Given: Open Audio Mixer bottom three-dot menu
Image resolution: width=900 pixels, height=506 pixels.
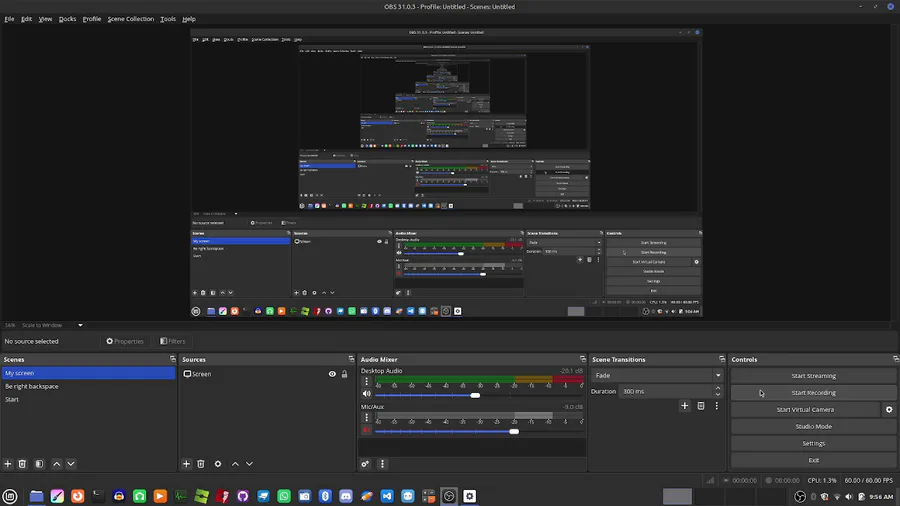Looking at the screenshot, I should tap(382, 464).
